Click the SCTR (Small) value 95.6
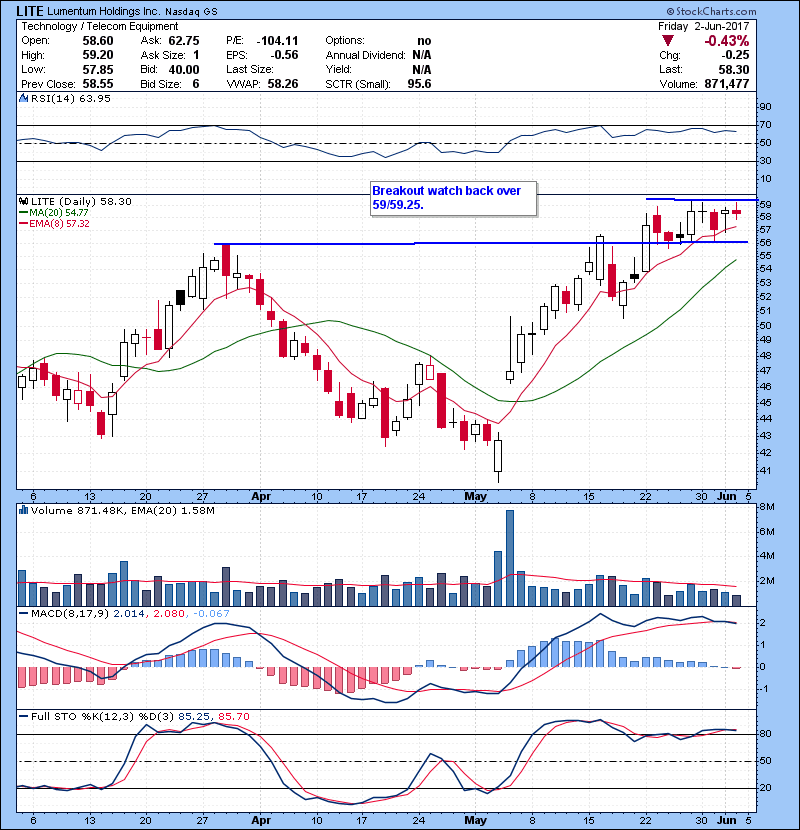Image resolution: width=800 pixels, height=830 pixels. tap(419, 84)
